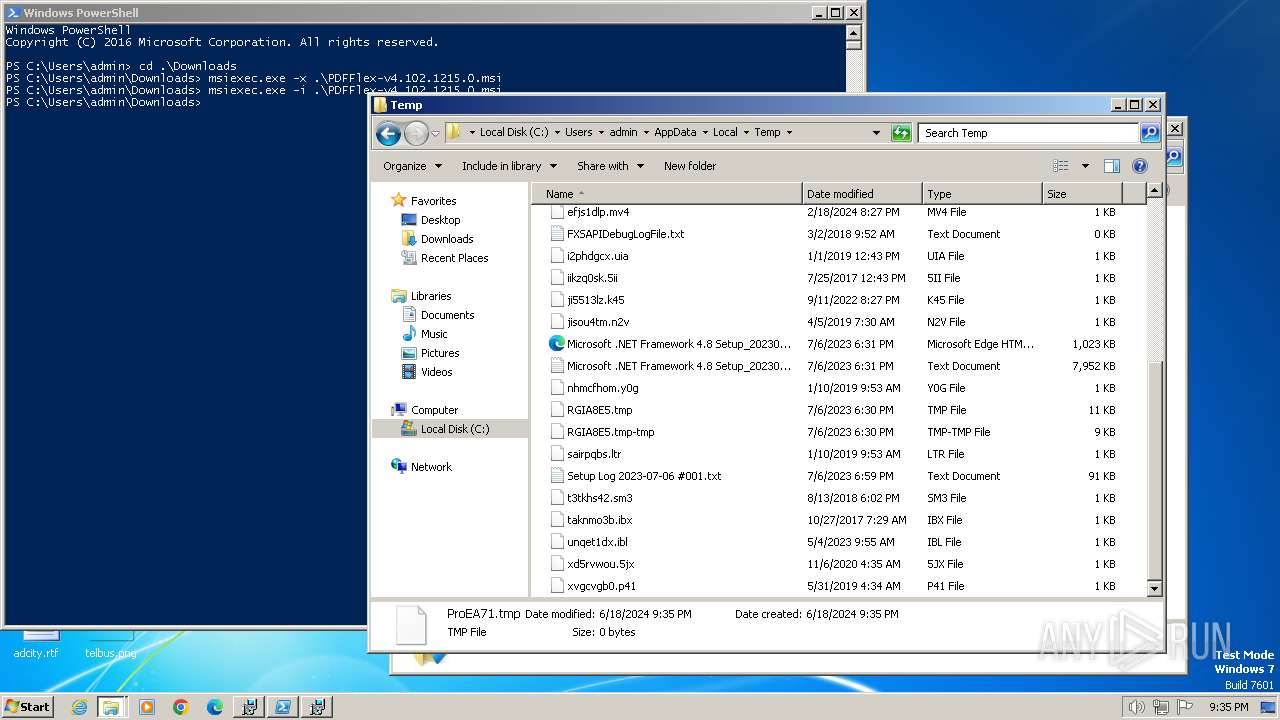Select file xvgcvgb0.p41
Screen dimensions: 1280x720
[x=601, y=586]
